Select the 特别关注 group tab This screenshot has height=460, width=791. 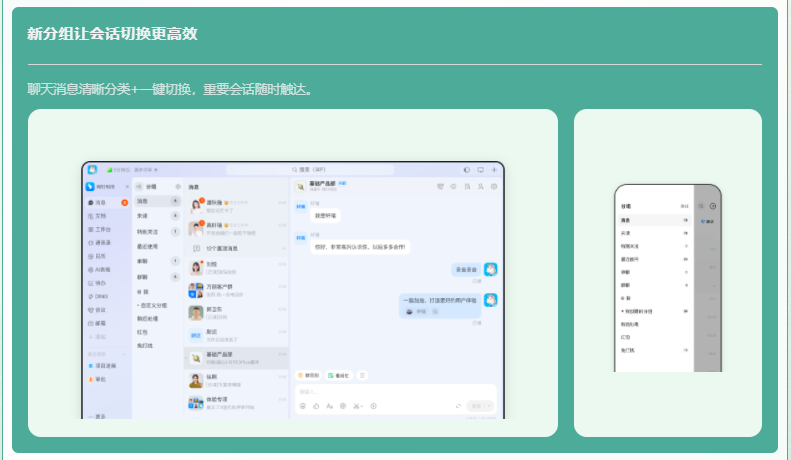point(147,230)
